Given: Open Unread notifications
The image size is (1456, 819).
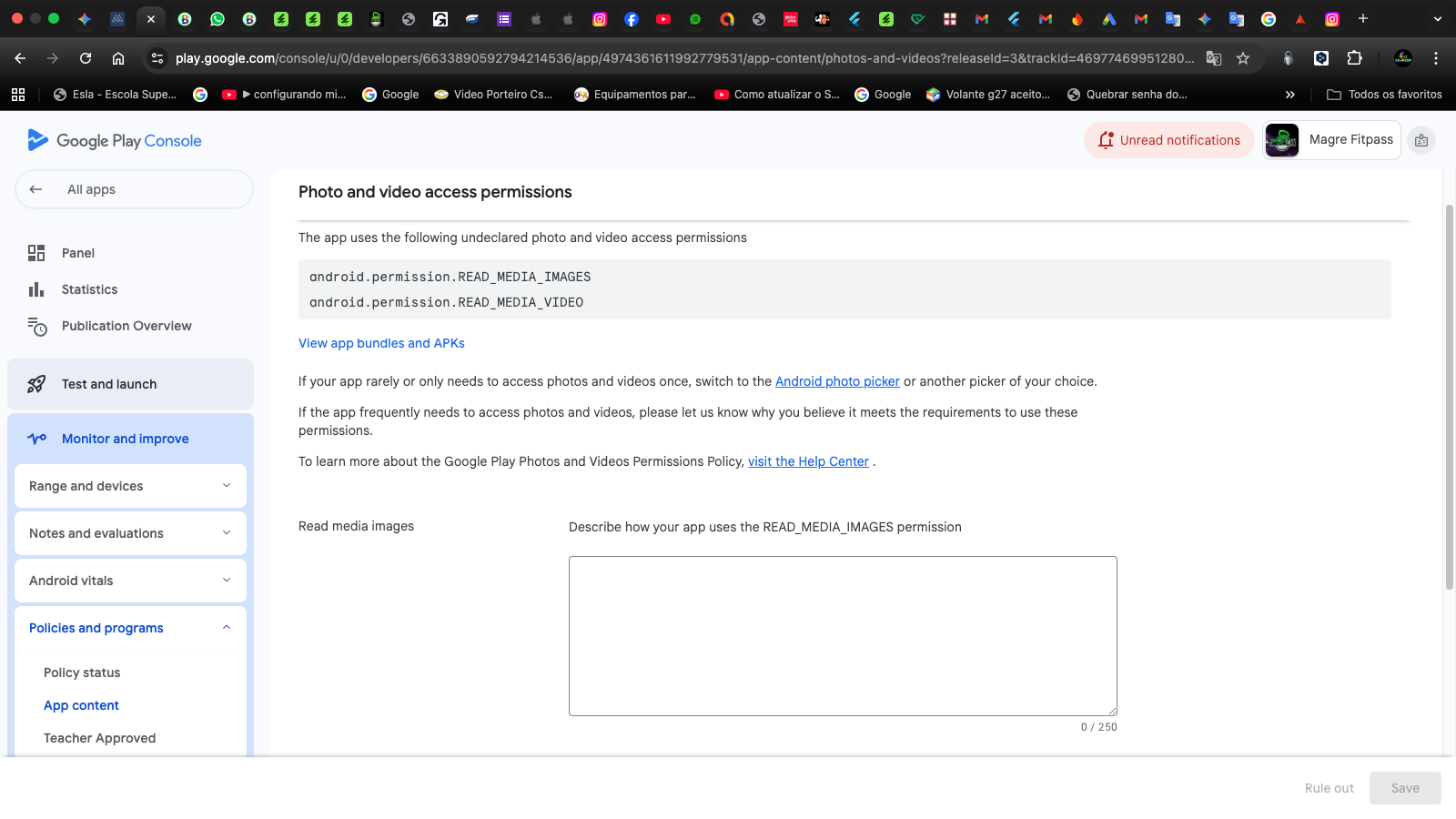Looking at the screenshot, I should click(x=1169, y=140).
